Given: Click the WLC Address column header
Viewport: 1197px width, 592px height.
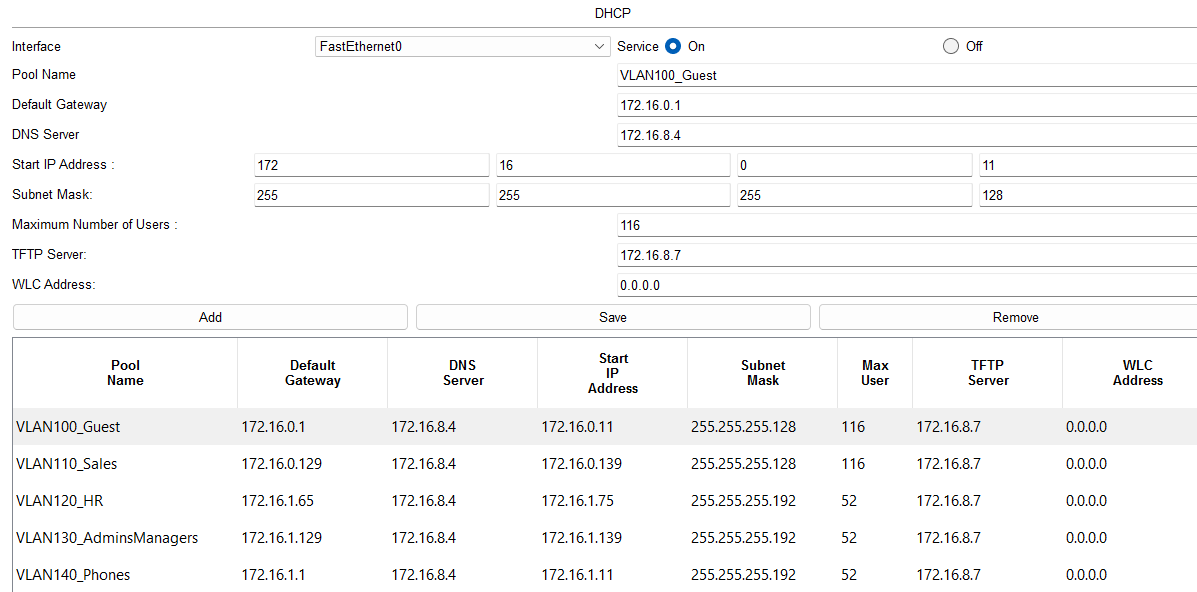Looking at the screenshot, I should (1130, 373).
